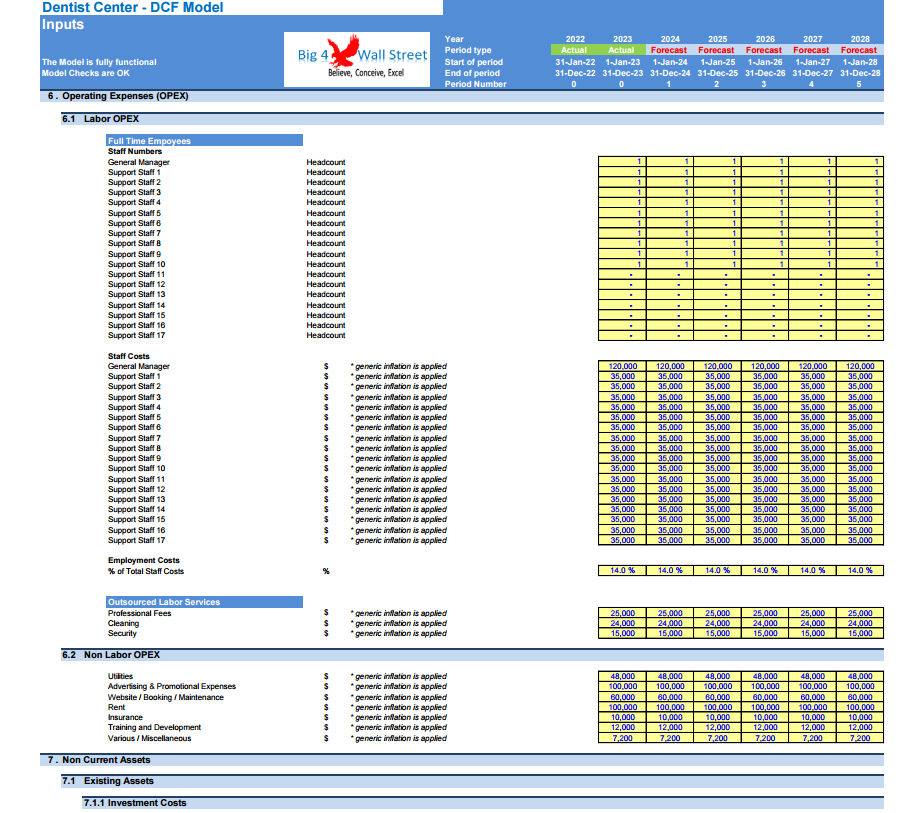Select Support Staff 17 cost 35,000 for 2023

(x=622, y=540)
